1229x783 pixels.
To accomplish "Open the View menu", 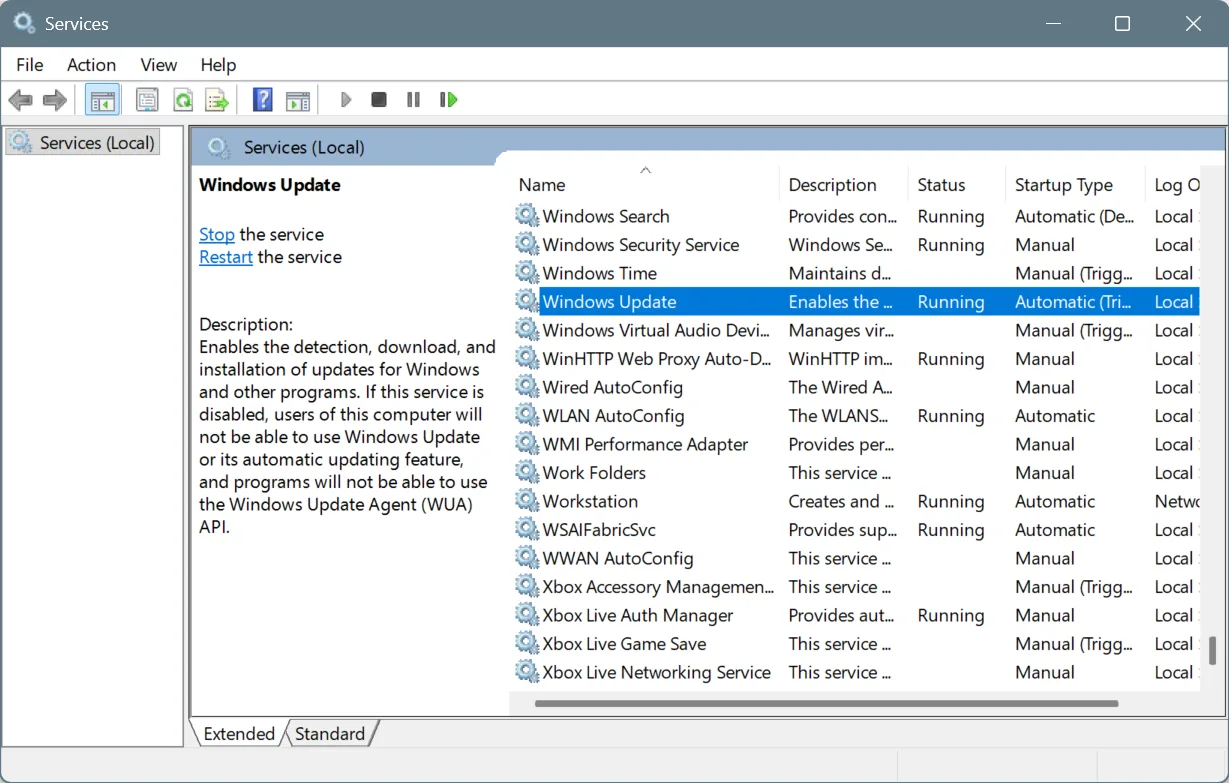I will pyautogui.click(x=158, y=64).
